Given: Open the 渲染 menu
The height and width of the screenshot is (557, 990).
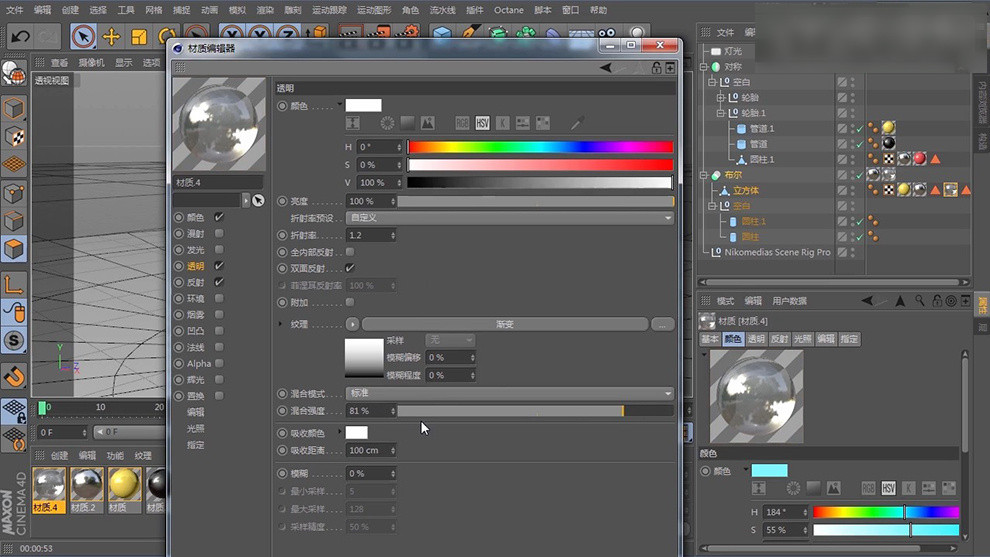Looking at the screenshot, I should (265, 10).
